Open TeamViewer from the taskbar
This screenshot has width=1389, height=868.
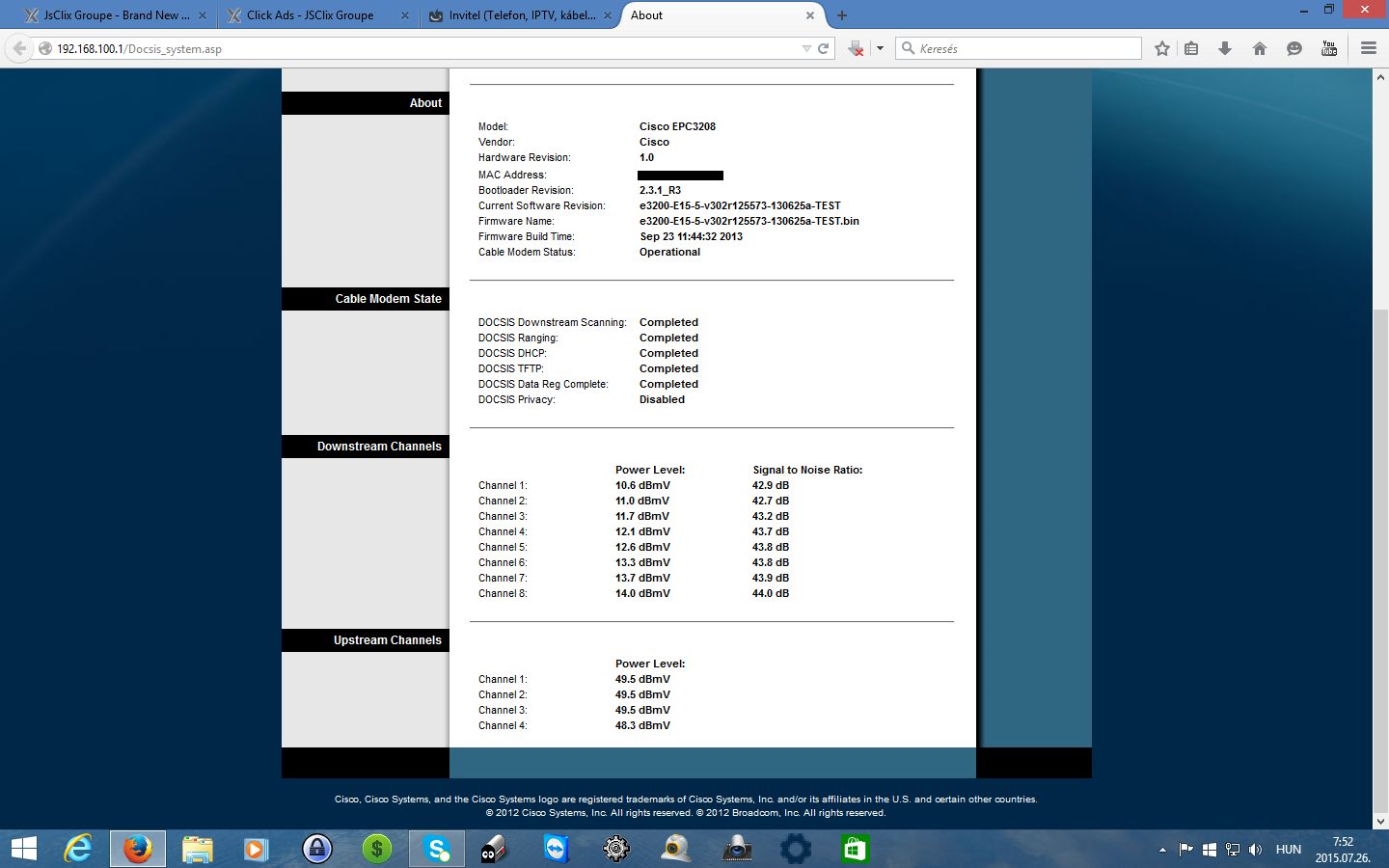[x=557, y=849]
